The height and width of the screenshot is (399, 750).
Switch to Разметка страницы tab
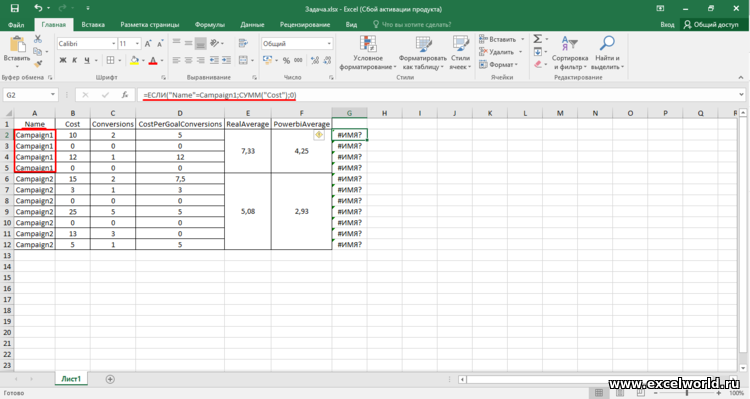[150, 24]
